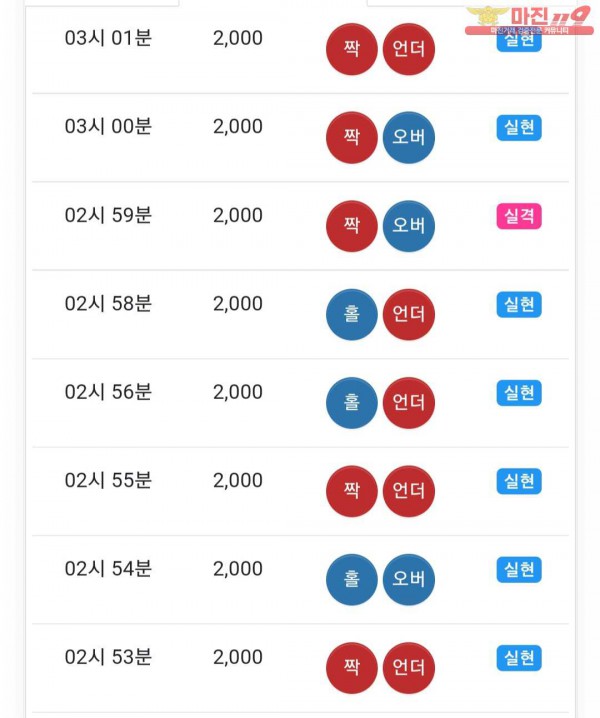
Task: Click the blue 홀 circle in the 02시 56분 row
Action: 351,403
